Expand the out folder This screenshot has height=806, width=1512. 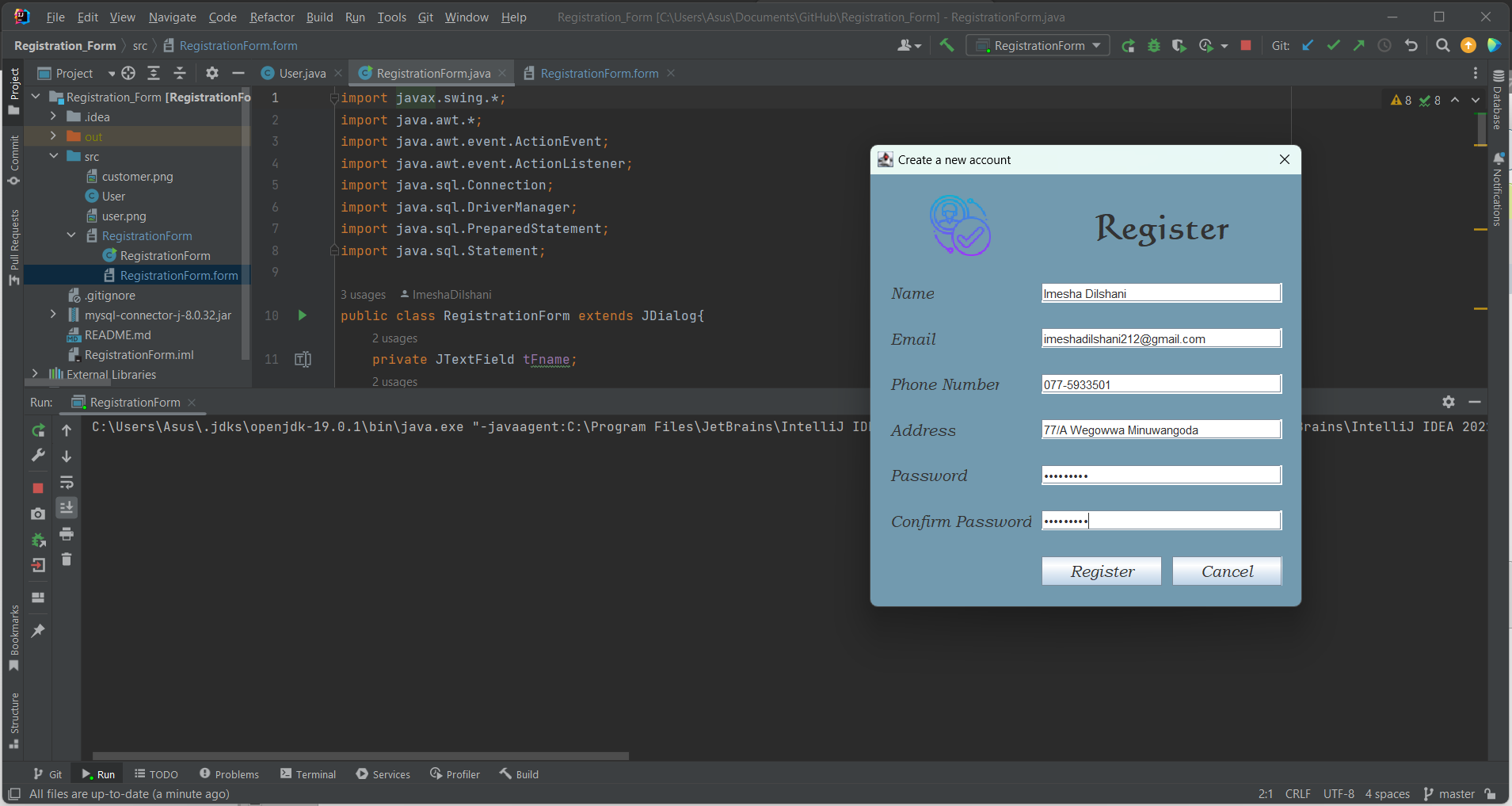(53, 136)
